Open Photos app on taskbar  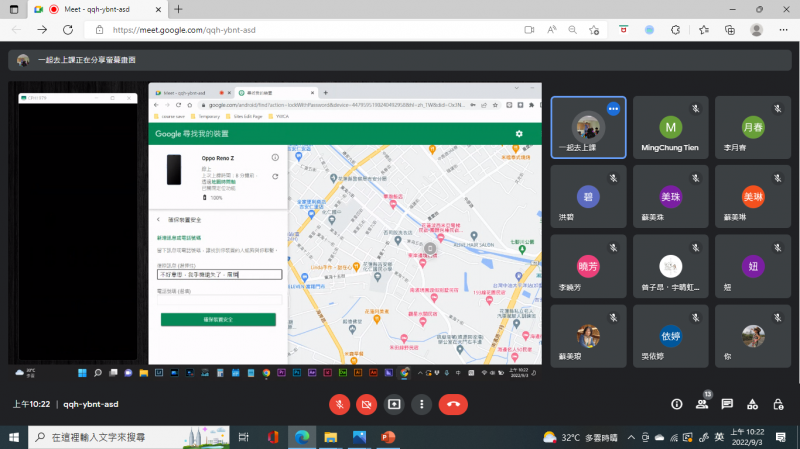[x=359, y=437]
